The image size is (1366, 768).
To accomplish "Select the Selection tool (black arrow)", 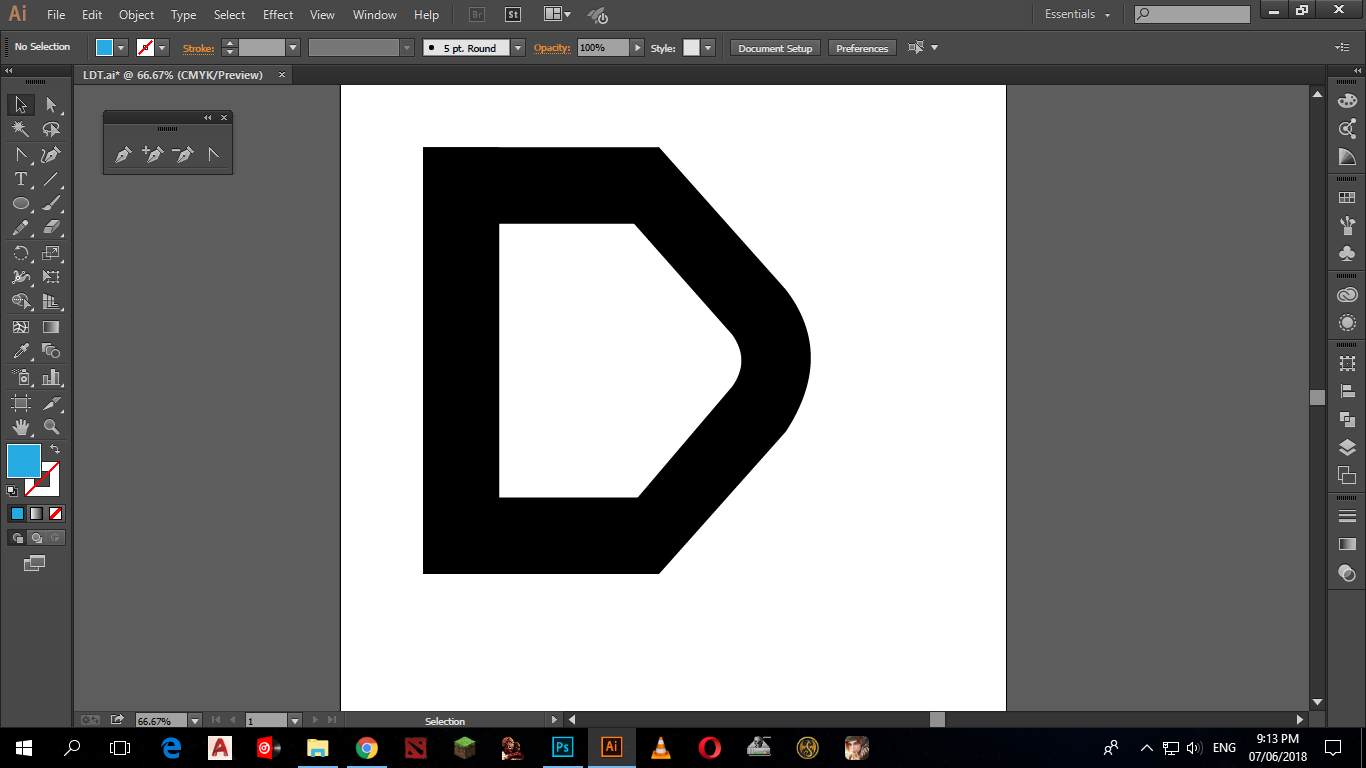I will (21, 105).
